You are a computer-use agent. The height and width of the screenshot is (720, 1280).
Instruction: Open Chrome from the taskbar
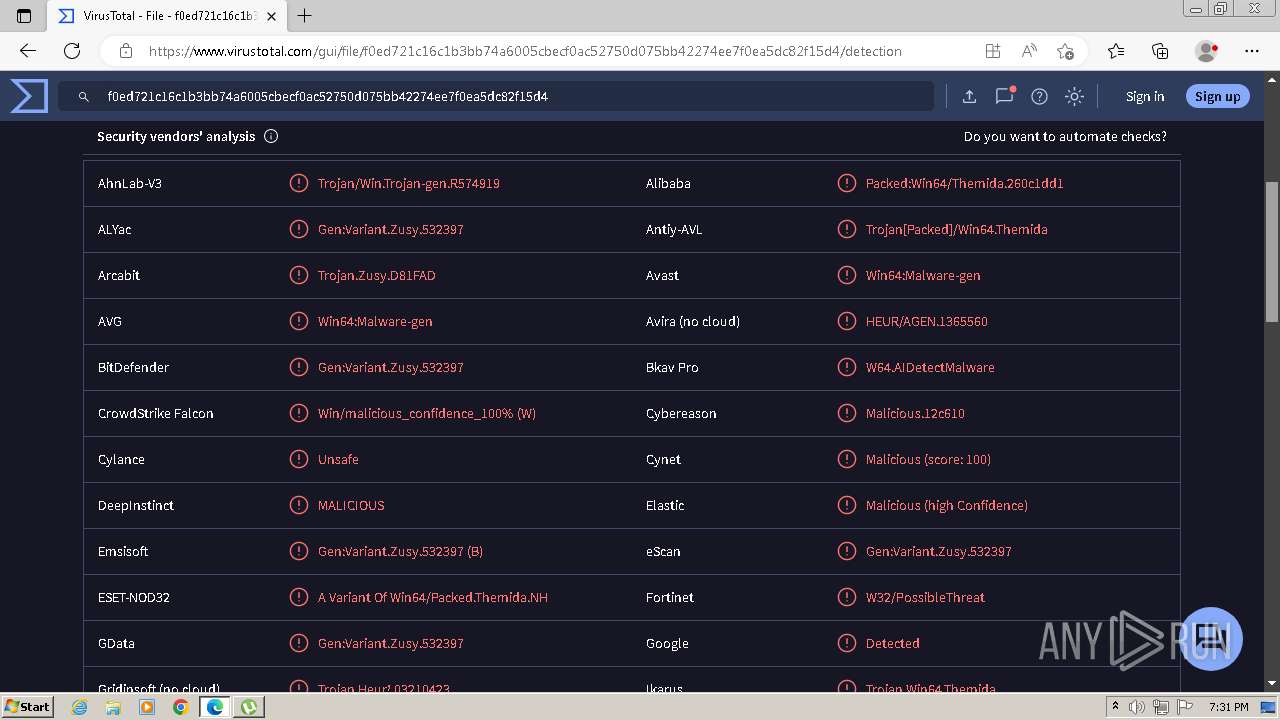(x=180, y=707)
